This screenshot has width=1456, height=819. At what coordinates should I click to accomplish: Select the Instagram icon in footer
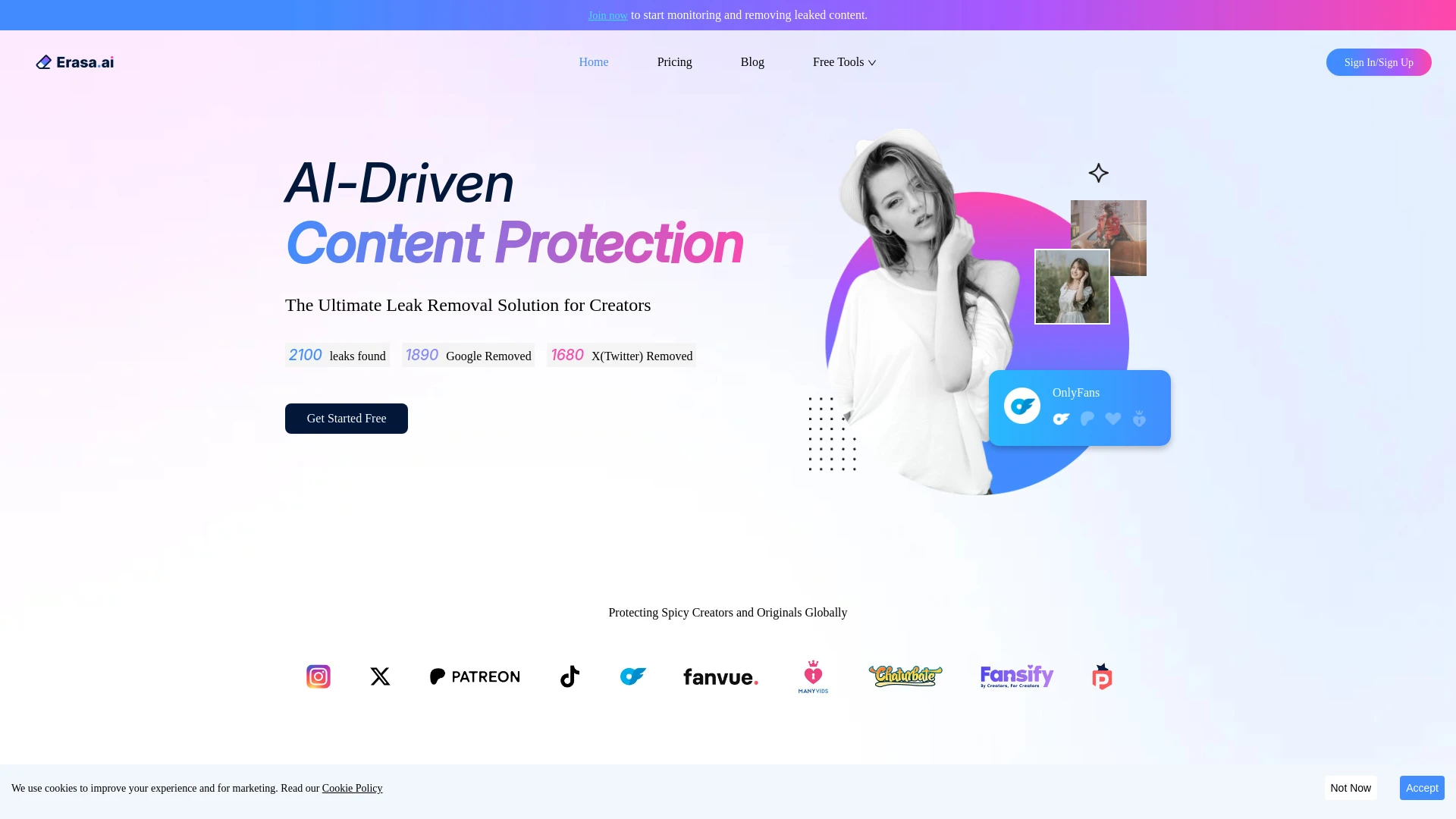317,676
